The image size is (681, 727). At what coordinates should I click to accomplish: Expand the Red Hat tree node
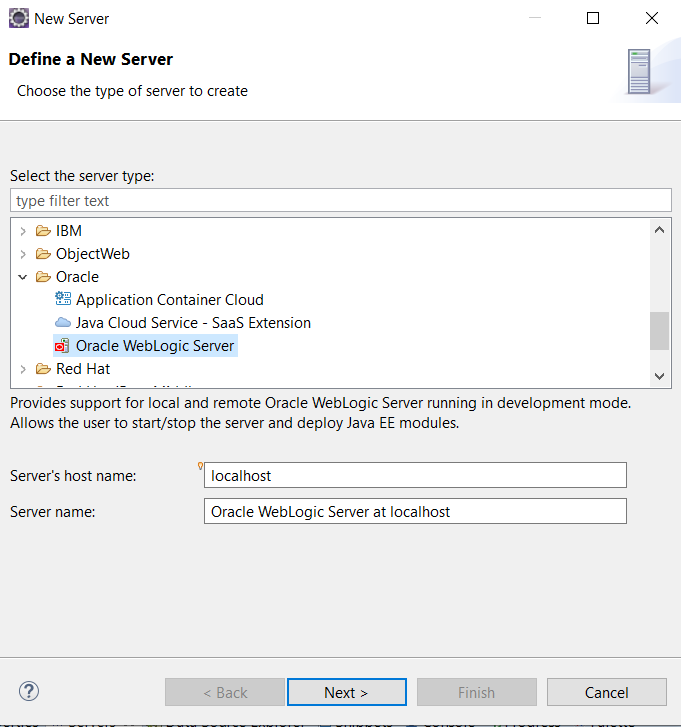click(x=23, y=369)
